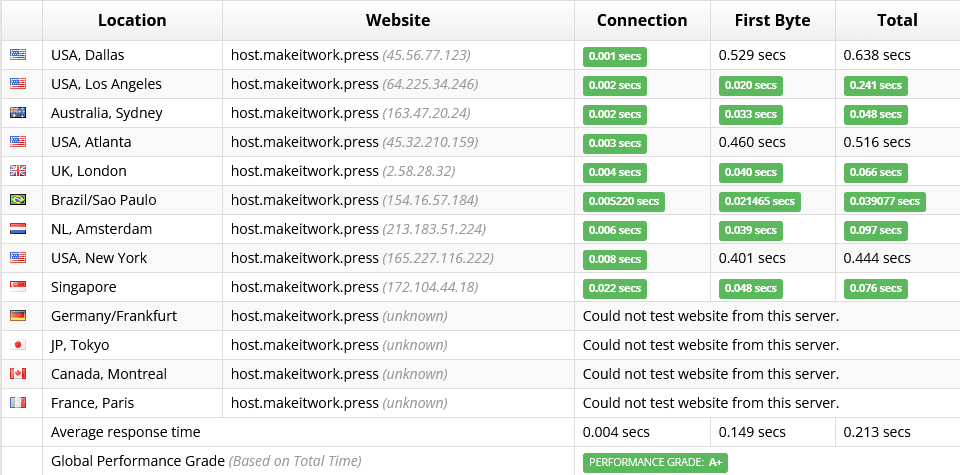Click the Netherlands flag beside Amsterdam
The height and width of the screenshot is (475, 960).
click(18, 230)
